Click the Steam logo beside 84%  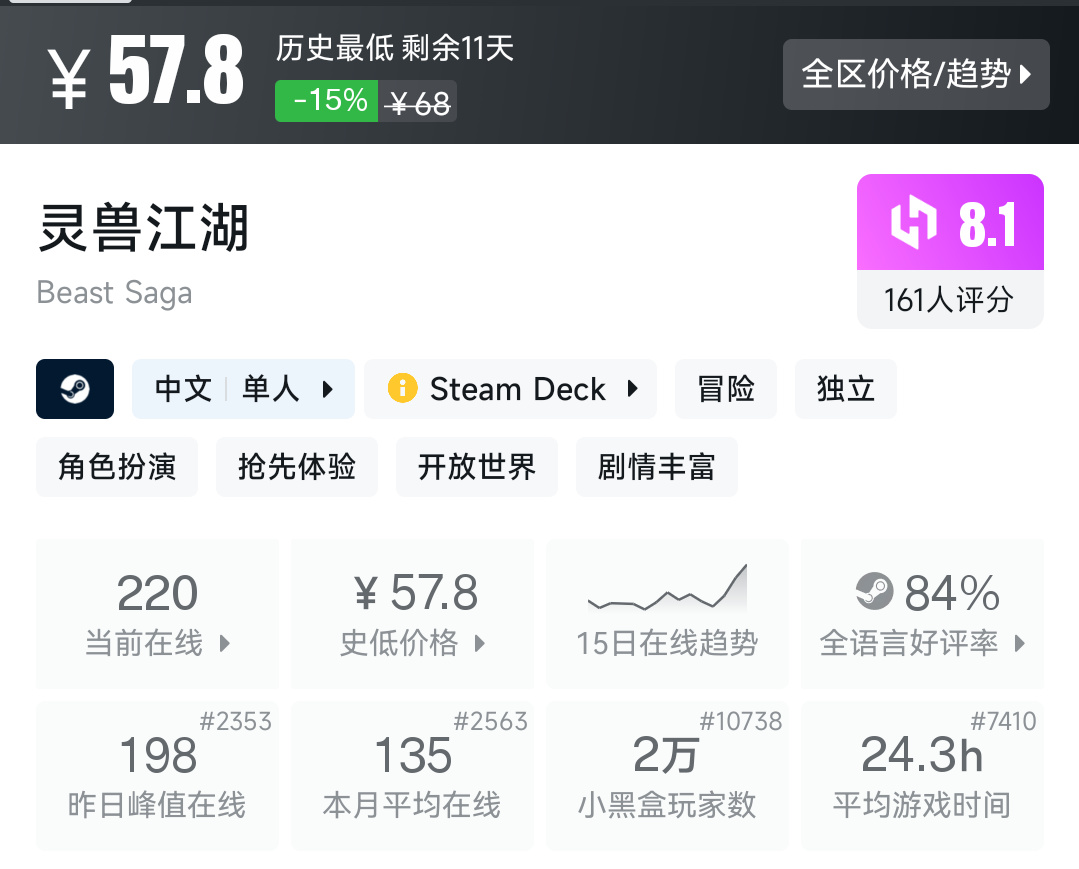tap(875, 593)
